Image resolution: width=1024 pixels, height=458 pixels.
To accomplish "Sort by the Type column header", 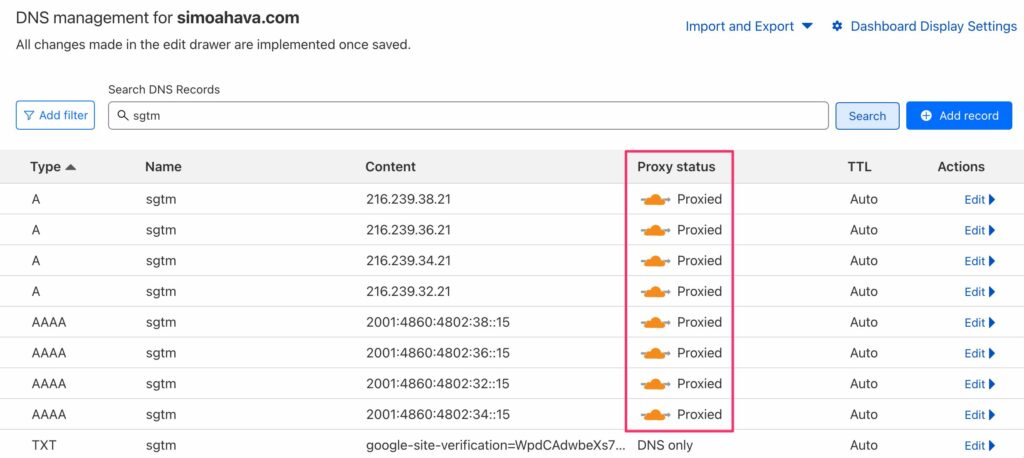I will tap(53, 167).
